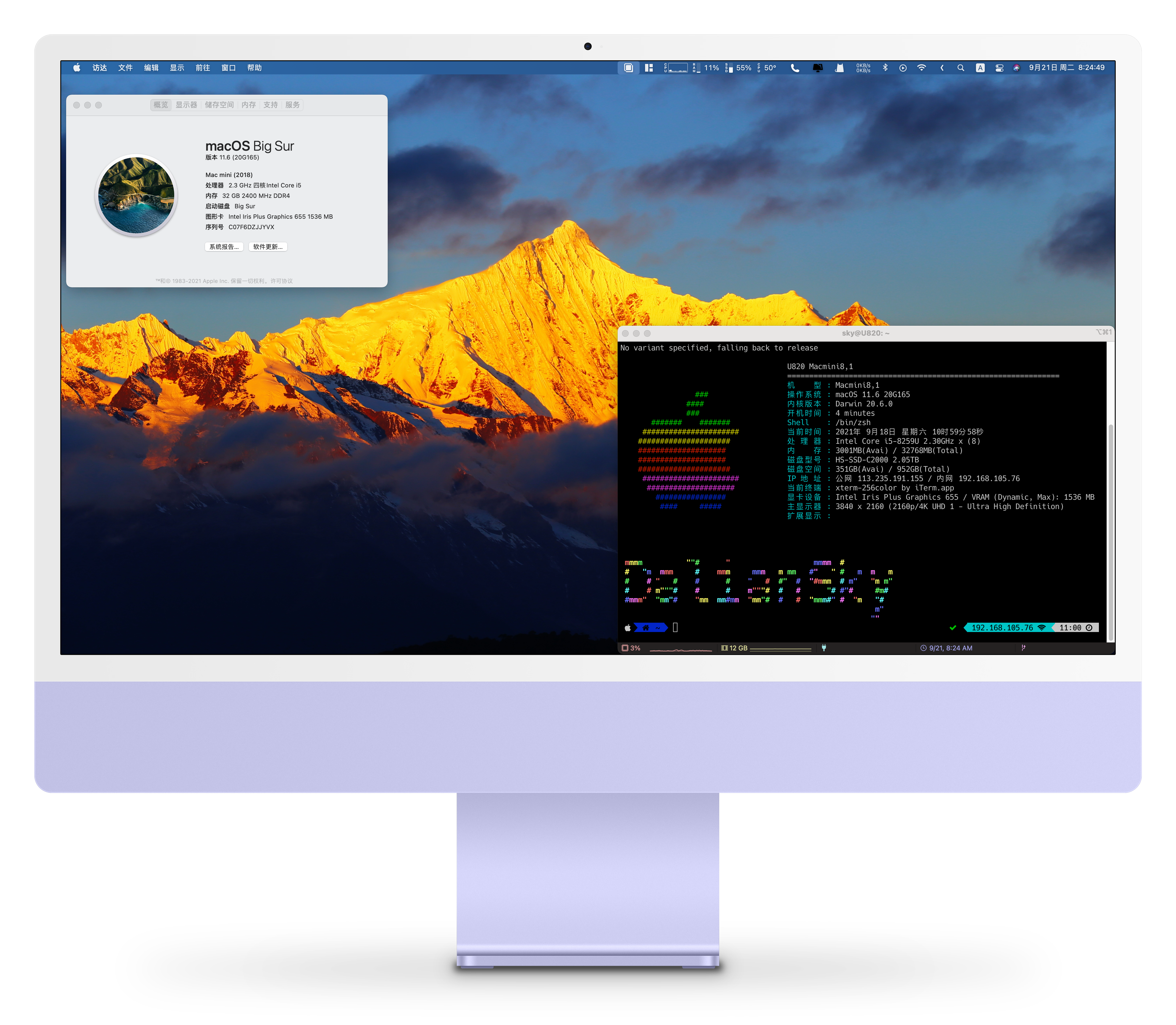
Task: Open the date and time menu
Action: click(x=1067, y=68)
